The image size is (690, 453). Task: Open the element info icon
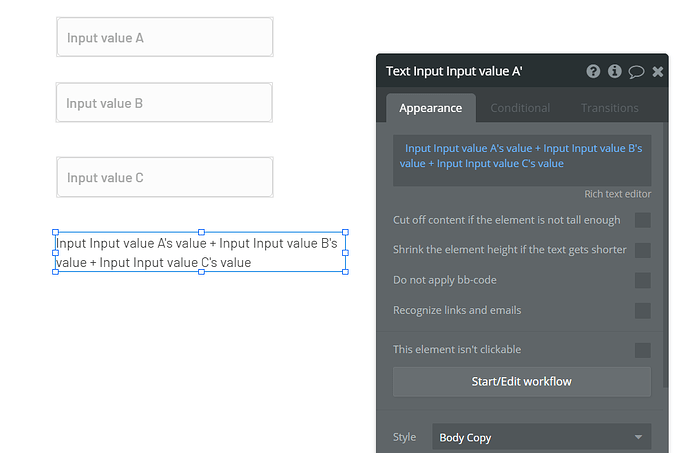coord(615,71)
